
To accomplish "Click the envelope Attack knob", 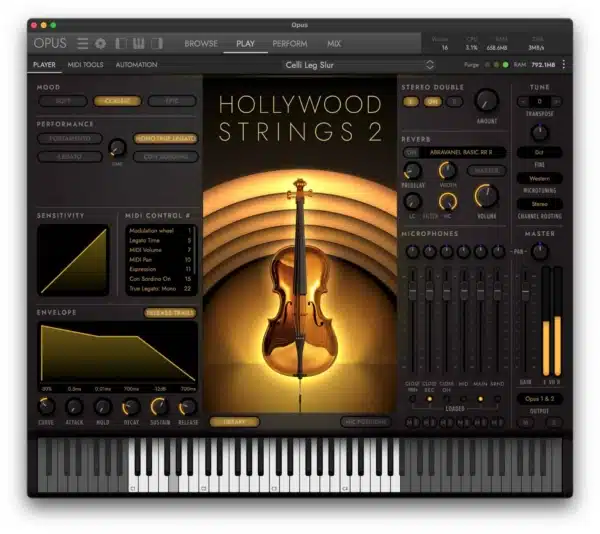I will (74, 407).
